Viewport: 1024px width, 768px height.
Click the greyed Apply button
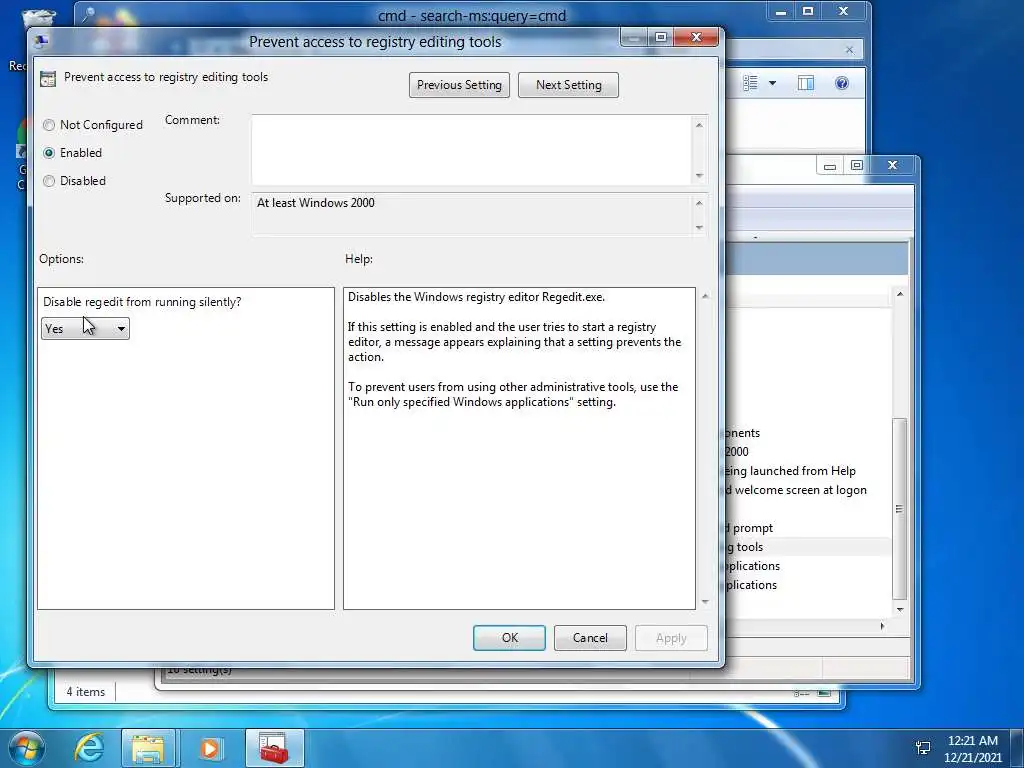coord(671,638)
